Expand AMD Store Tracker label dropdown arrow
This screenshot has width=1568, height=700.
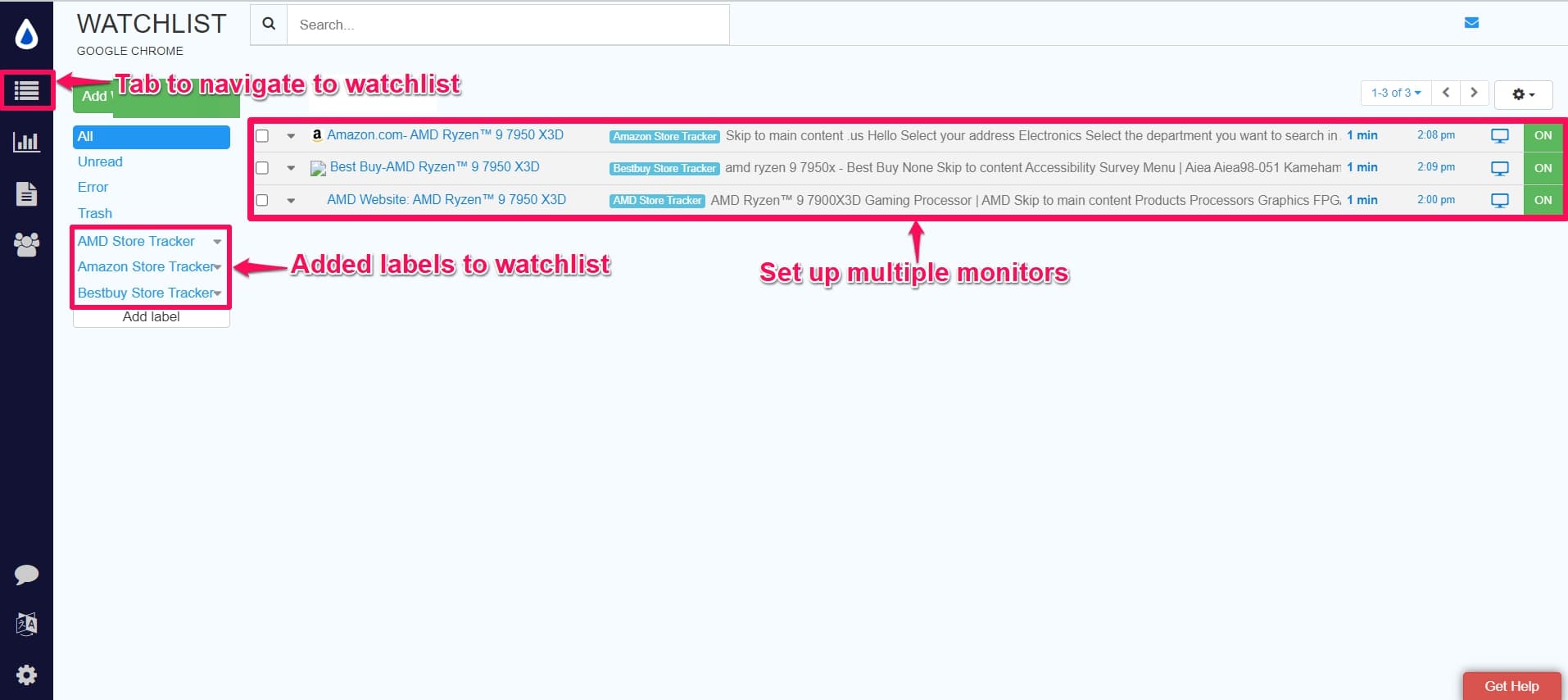pos(217,242)
